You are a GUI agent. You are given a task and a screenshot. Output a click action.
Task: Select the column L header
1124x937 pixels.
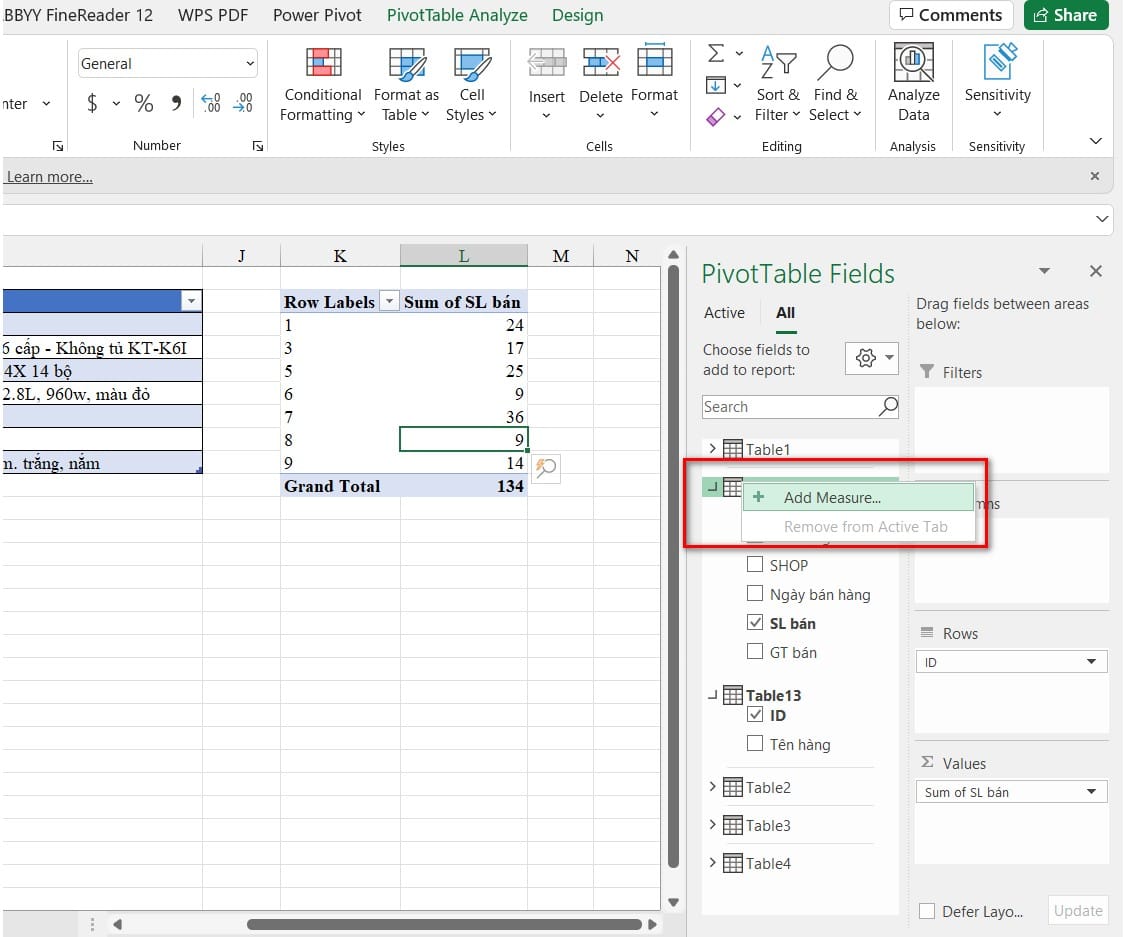[464, 256]
